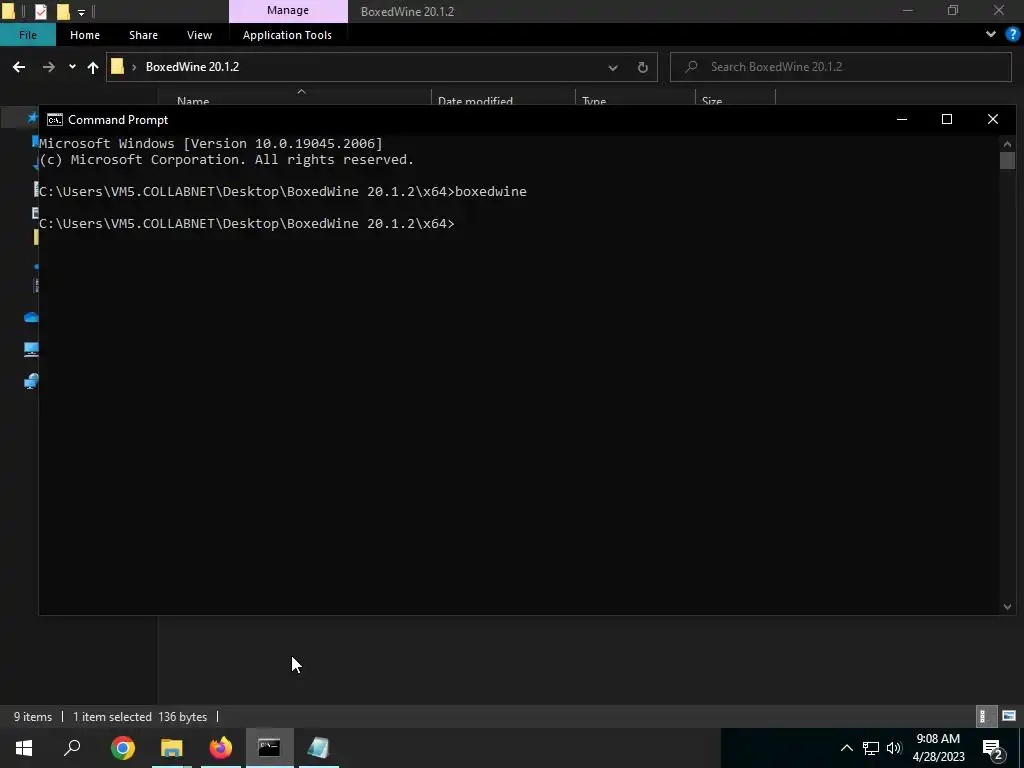This screenshot has height=768, width=1024.
Task: Close the Command Prompt window
Action: tap(993, 119)
